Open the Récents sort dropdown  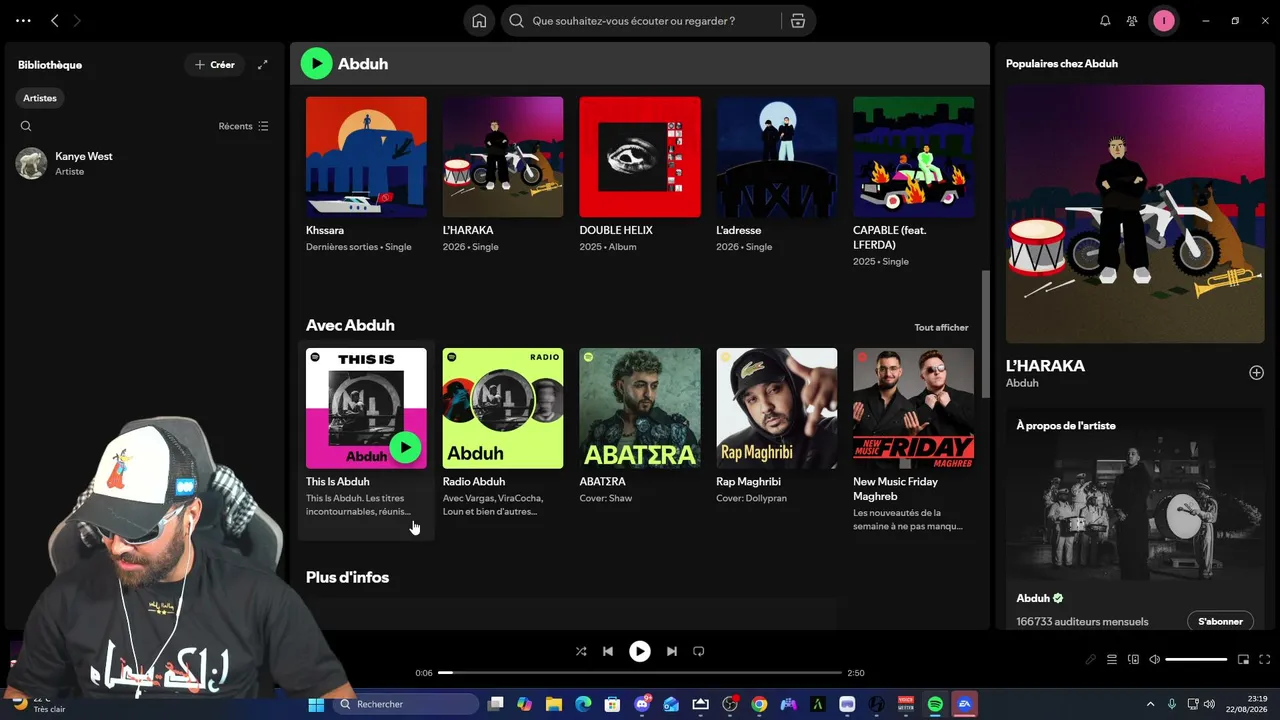coord(243,126)
